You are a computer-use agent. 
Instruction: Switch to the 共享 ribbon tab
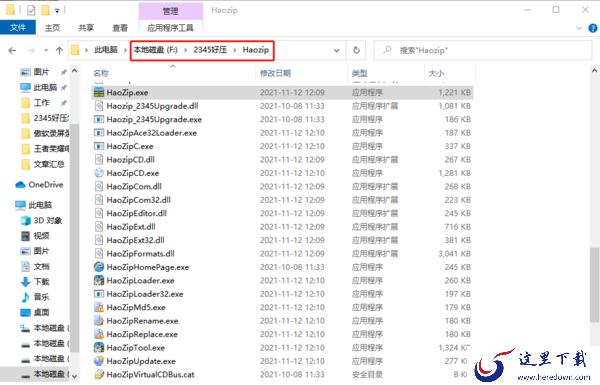(x=86, y=28)
